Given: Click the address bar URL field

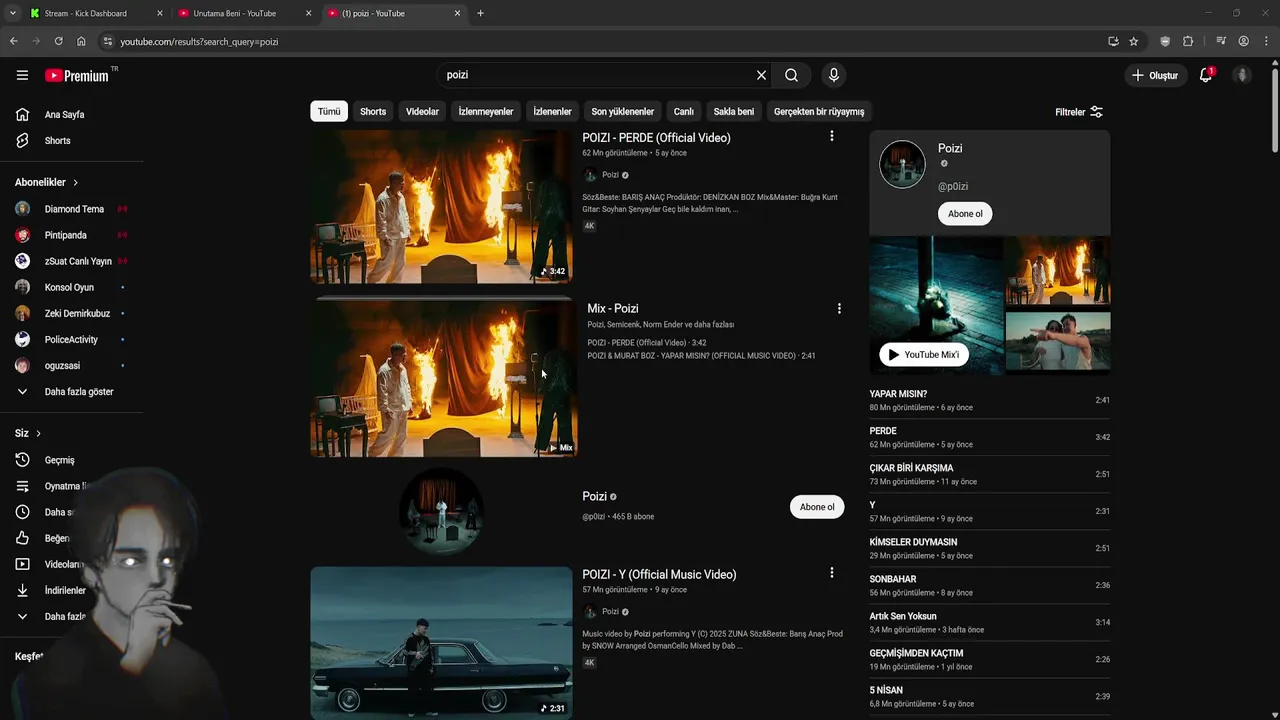Looking at the screenshot, I should click(x=600, y=41).
